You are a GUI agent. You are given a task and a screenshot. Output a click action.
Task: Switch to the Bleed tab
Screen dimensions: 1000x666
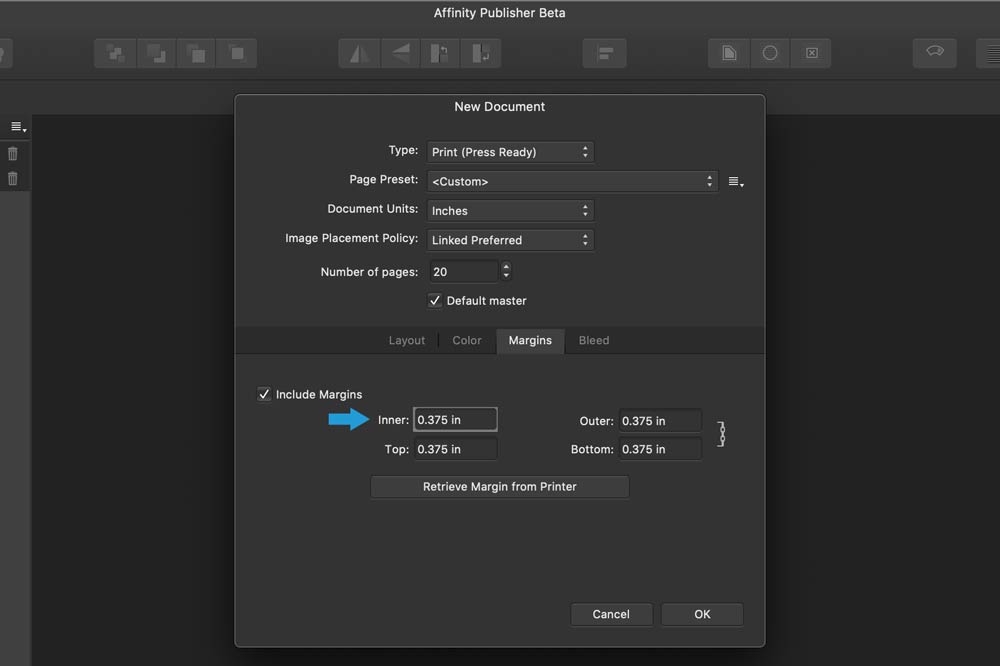(594, 341)
